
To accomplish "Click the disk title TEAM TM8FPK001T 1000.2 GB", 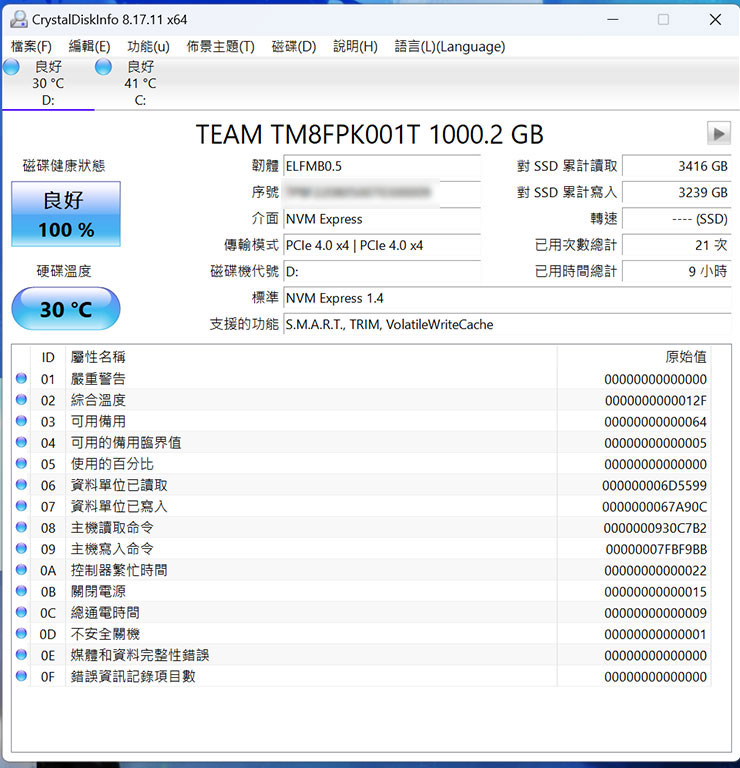I will [370, 134].
